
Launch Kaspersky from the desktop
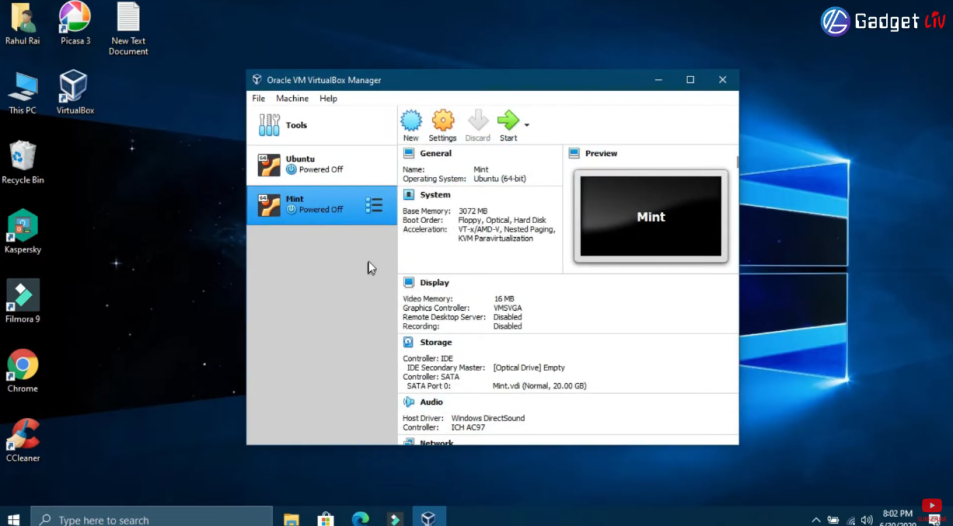click(22, 232)
